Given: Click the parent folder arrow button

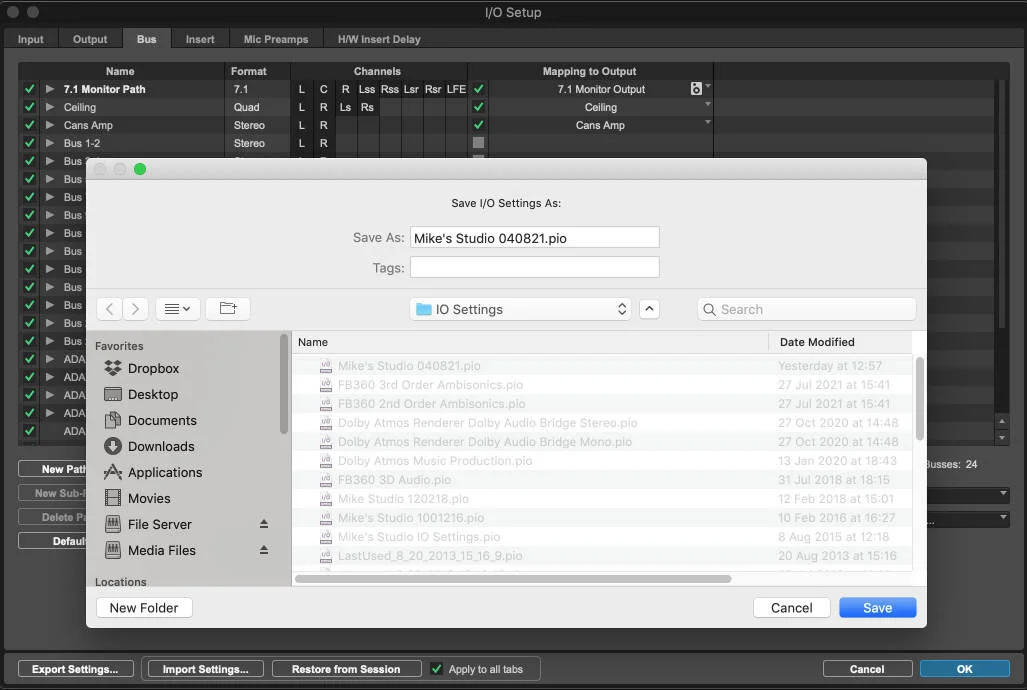Looking at the screenshot, I should point(649,309).
